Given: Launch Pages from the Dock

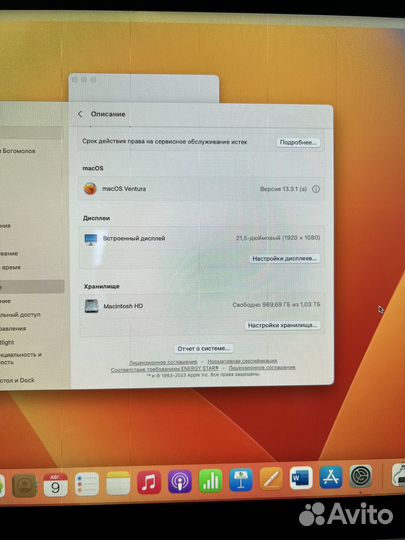Looking at the screenshot, I should point(271,479).
